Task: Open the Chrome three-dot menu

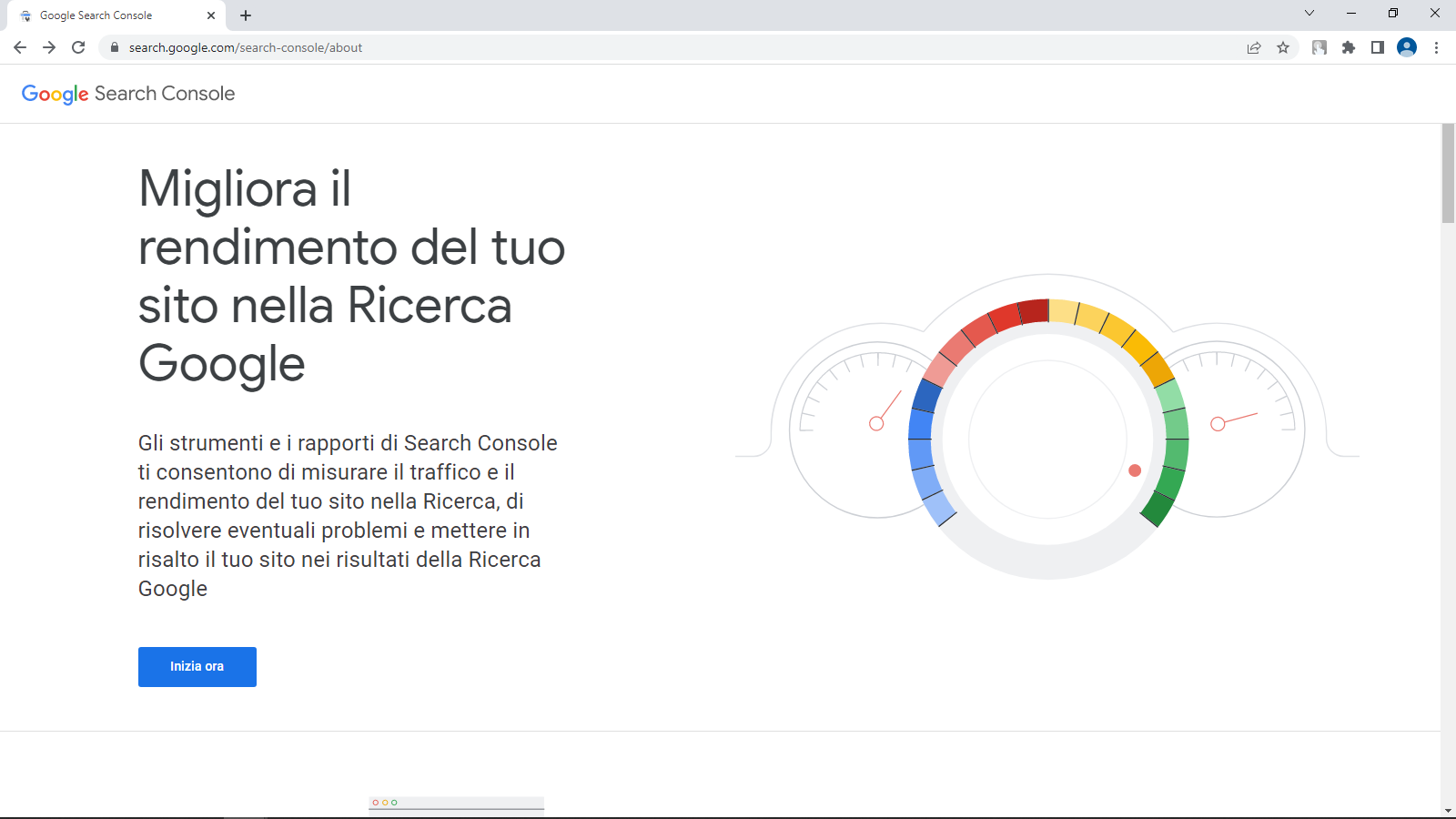Action: [1436, 47]
